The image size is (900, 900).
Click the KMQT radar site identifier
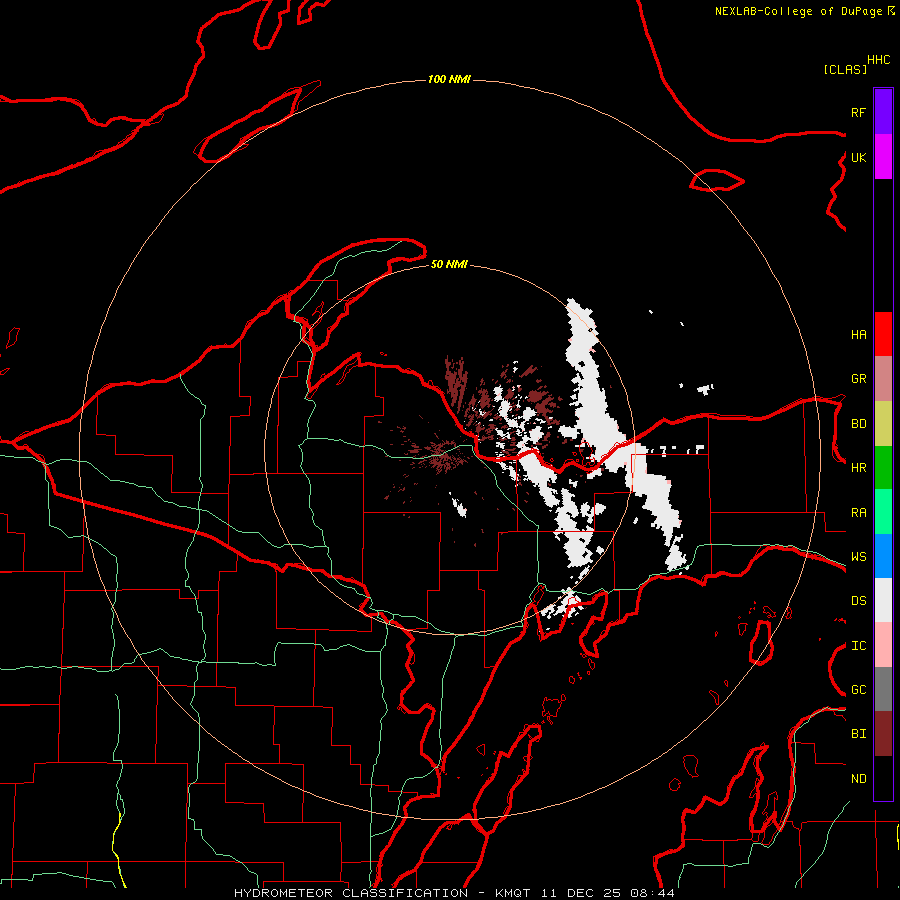(x=513, y=893)
